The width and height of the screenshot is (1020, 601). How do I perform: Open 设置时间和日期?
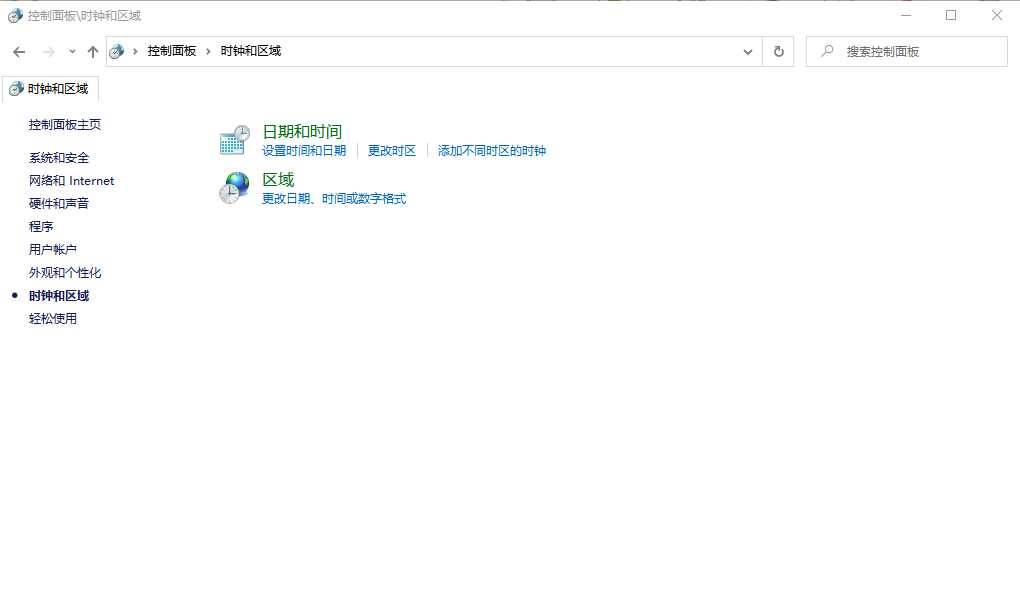pos(303,150)
